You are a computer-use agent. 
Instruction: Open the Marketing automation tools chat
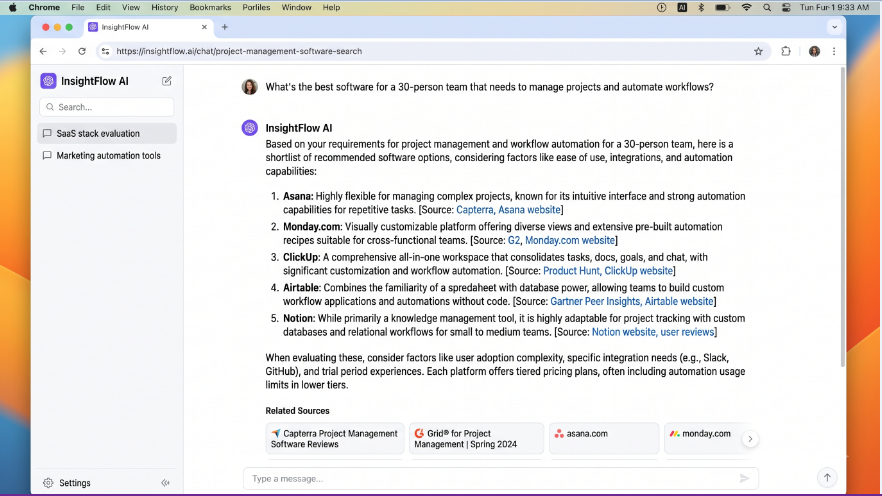click(107, 156)
